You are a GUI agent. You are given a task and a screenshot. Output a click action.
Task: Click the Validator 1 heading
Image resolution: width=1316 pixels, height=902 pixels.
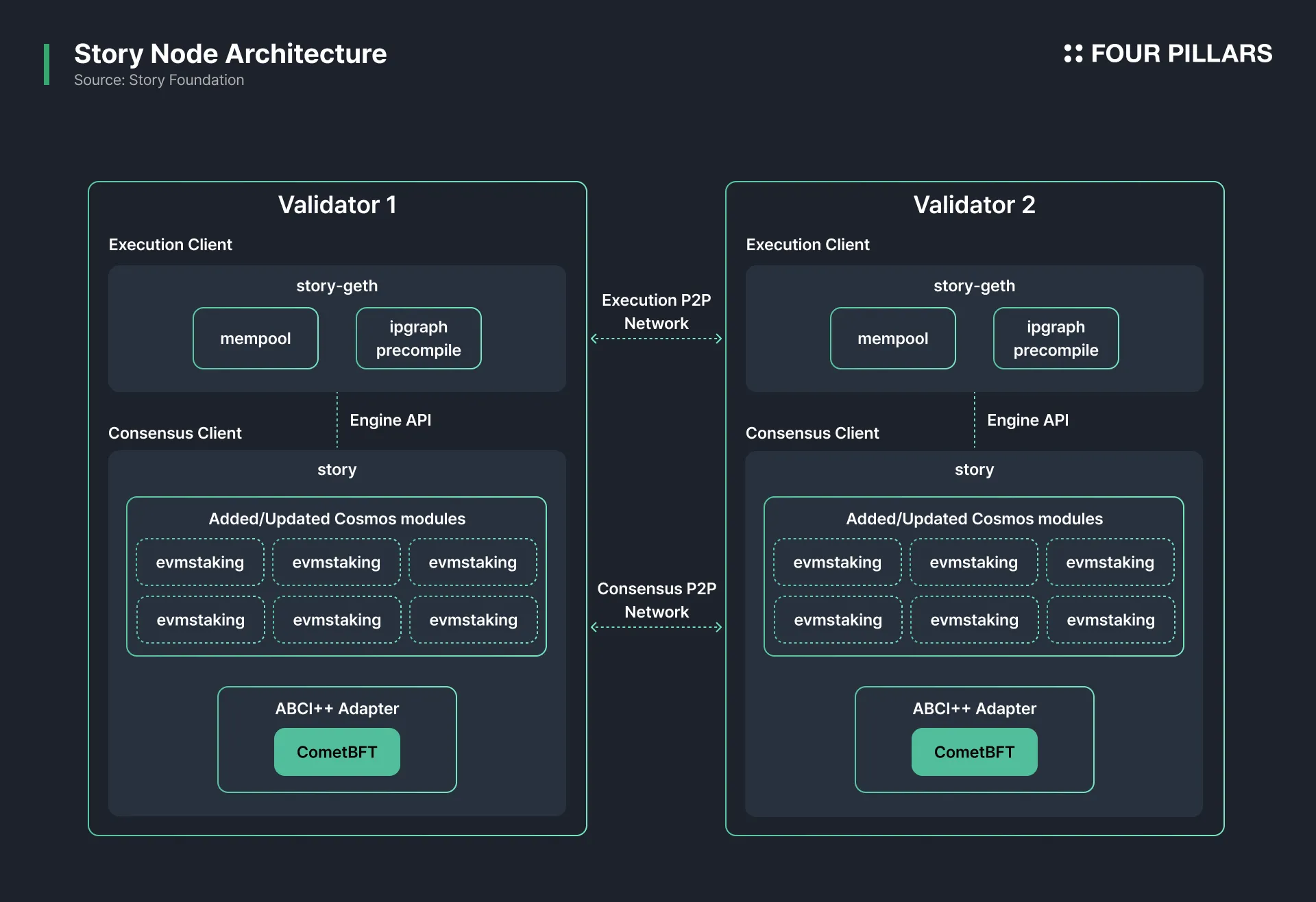[337, 205]
